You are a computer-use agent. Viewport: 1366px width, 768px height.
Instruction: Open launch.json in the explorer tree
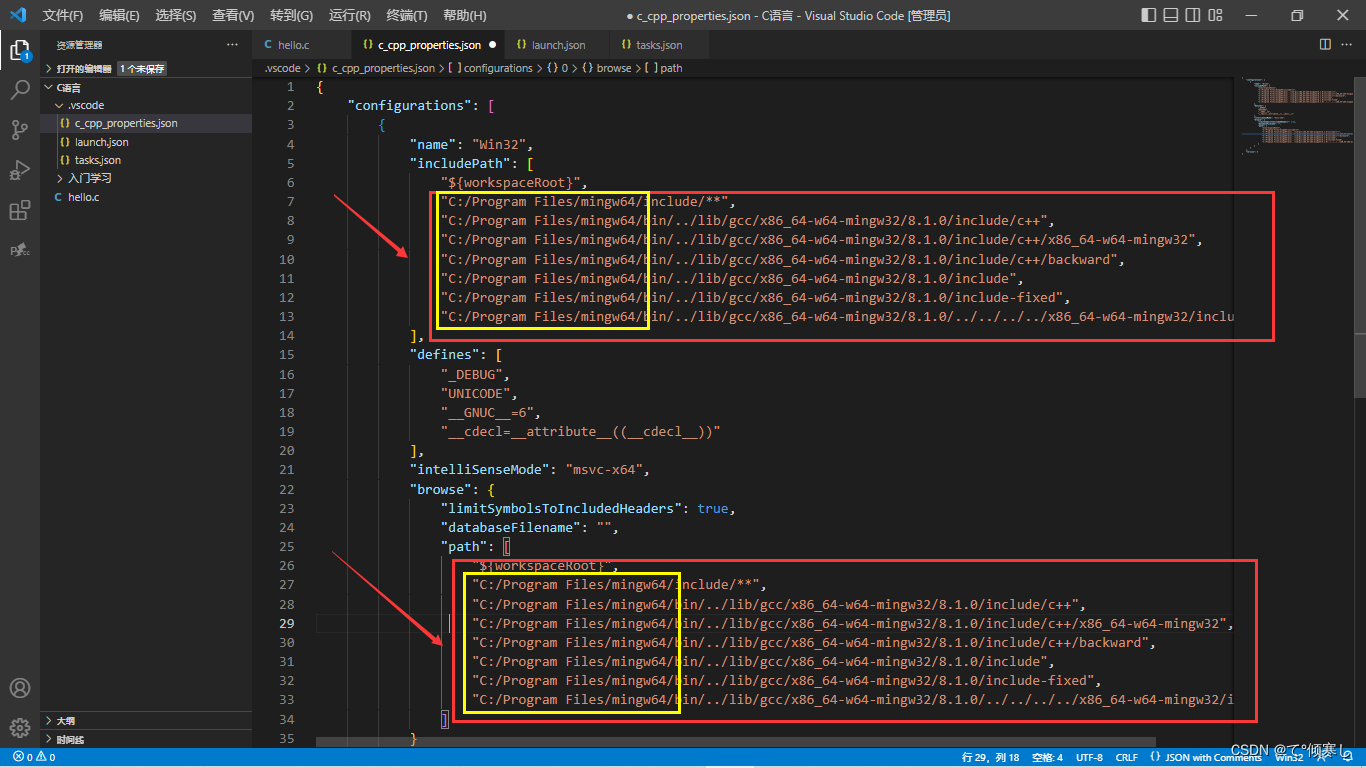pyautogui.click(x=146, y=142)
